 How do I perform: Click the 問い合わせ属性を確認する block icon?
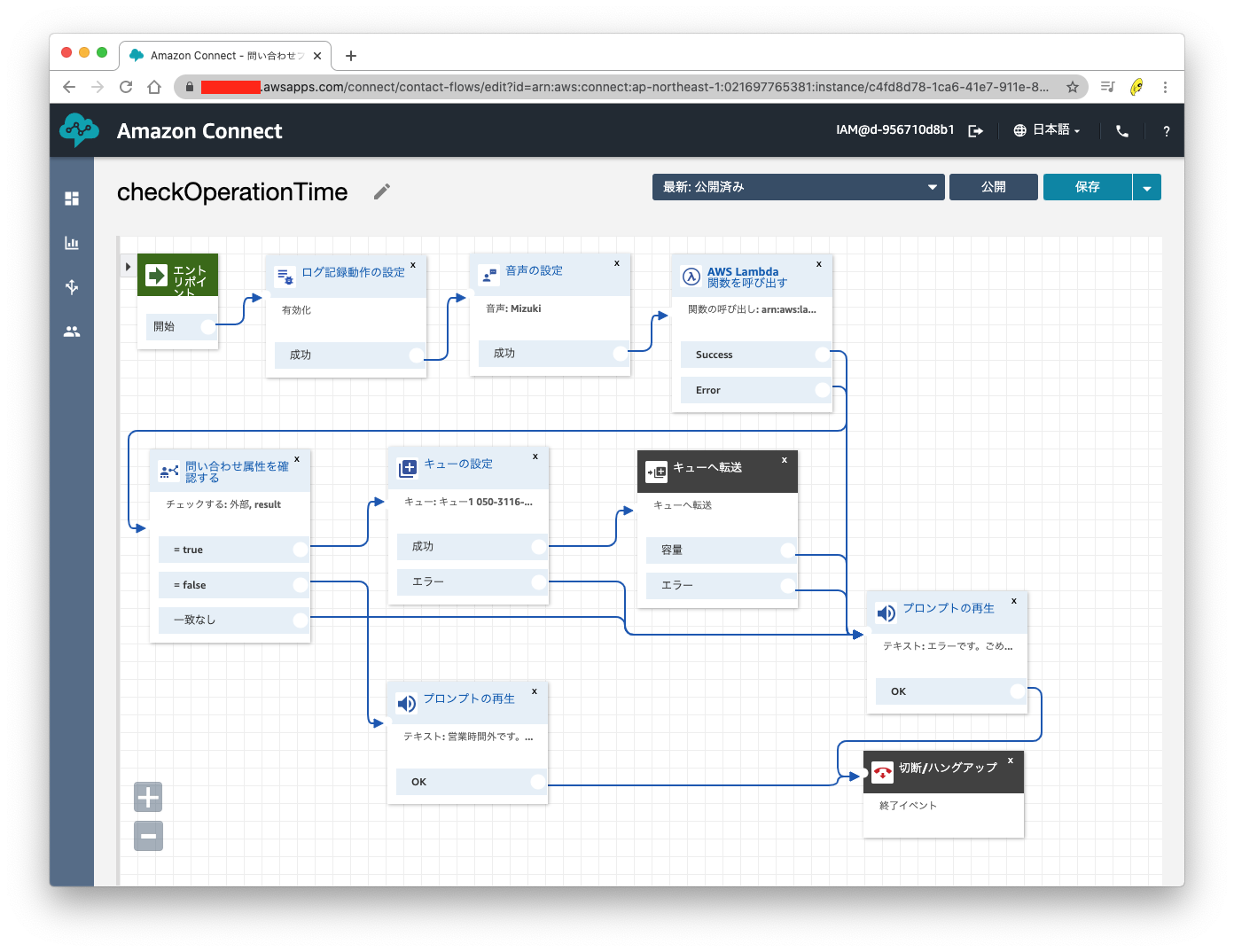169,472
